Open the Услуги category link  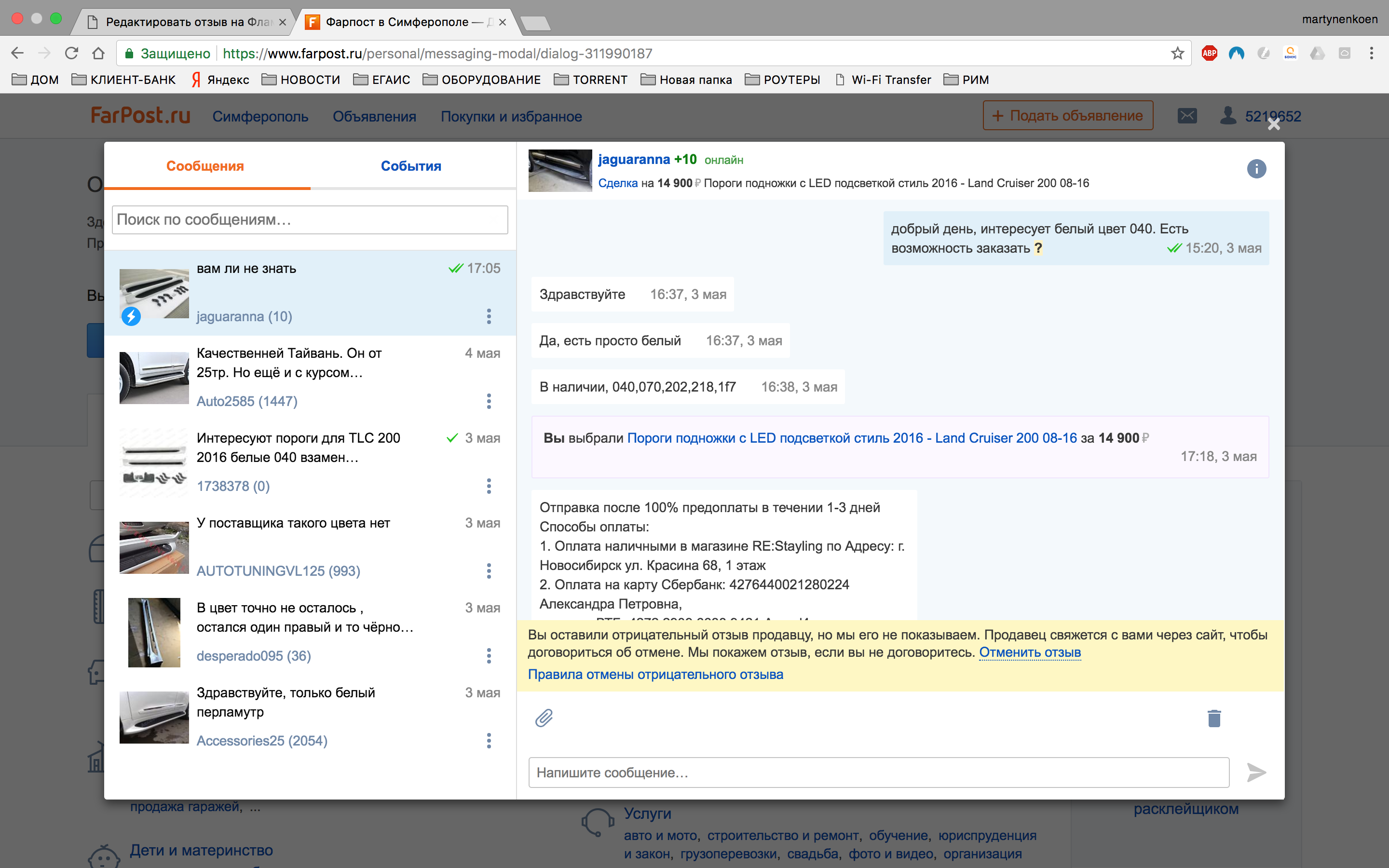pyautogui.click(x=647, y=814)
